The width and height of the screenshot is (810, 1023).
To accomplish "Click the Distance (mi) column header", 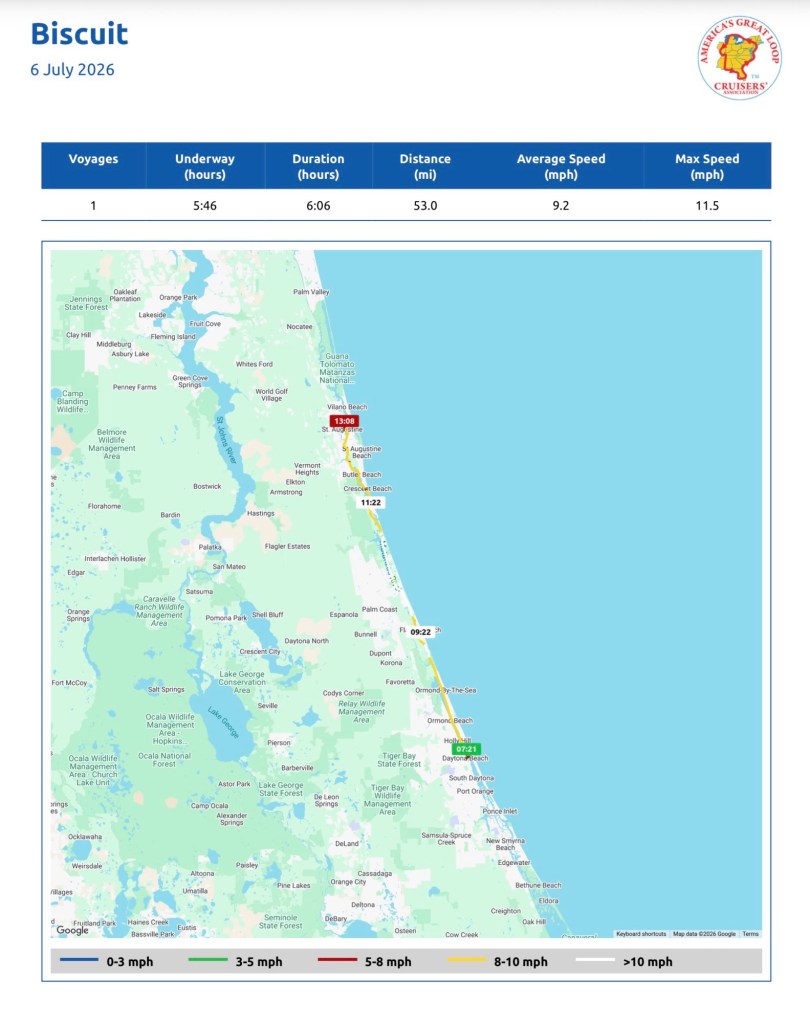I will tap(425, 166).
